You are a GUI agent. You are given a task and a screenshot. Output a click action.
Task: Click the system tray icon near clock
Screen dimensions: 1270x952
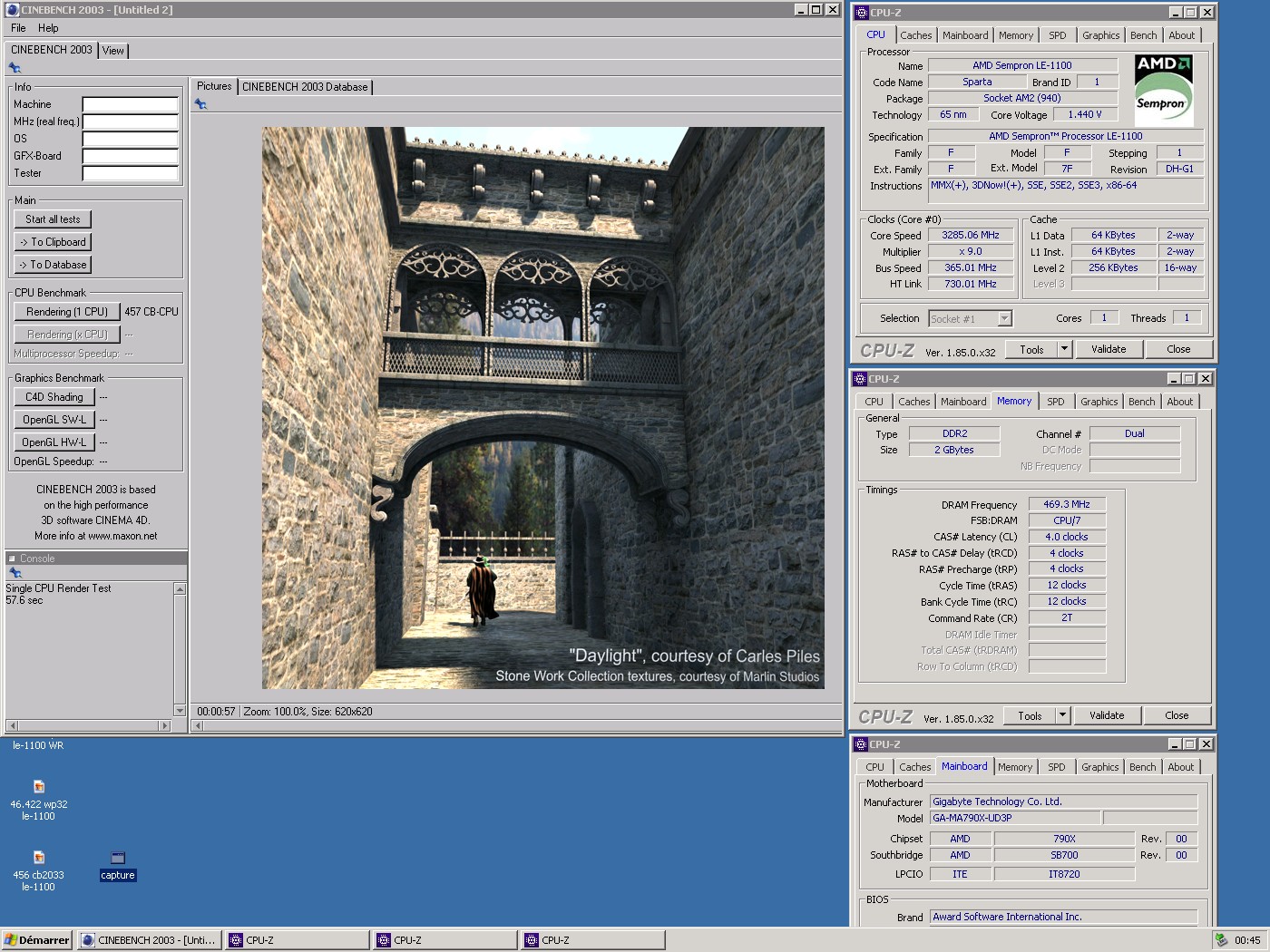coord(1221,940)
